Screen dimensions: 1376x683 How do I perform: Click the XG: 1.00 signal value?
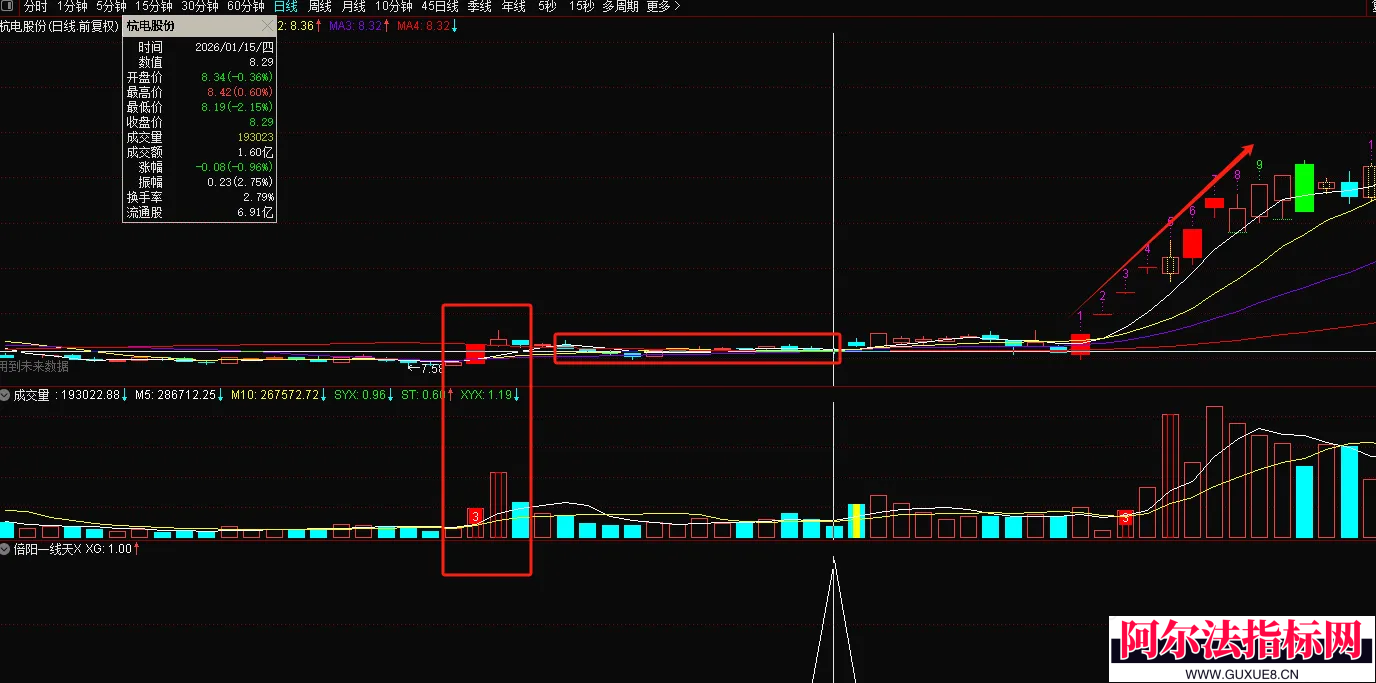click(108, 549)
